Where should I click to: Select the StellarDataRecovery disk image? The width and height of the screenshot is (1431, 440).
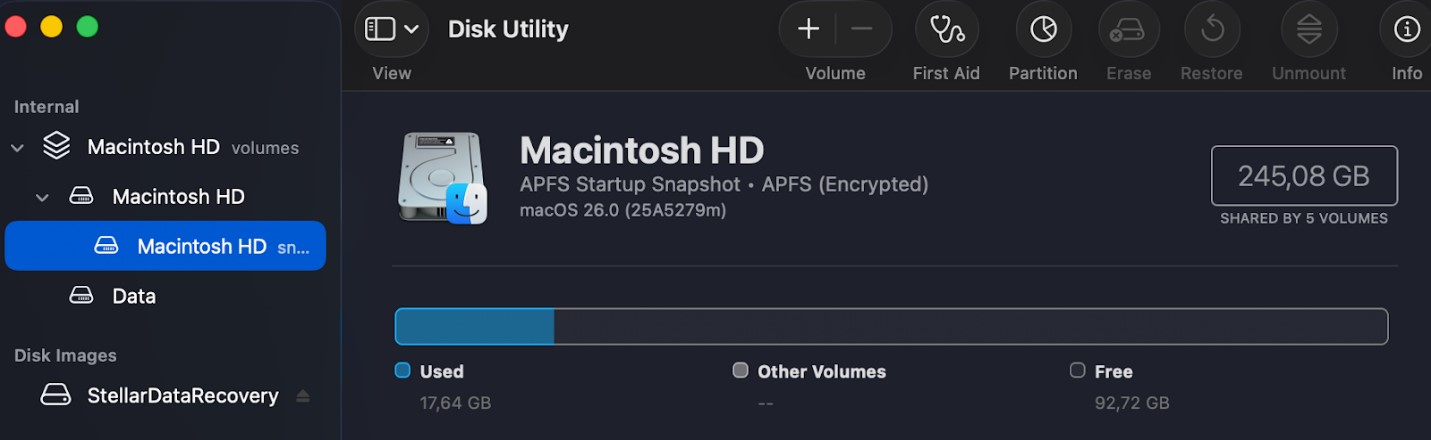tap(182, 396)
